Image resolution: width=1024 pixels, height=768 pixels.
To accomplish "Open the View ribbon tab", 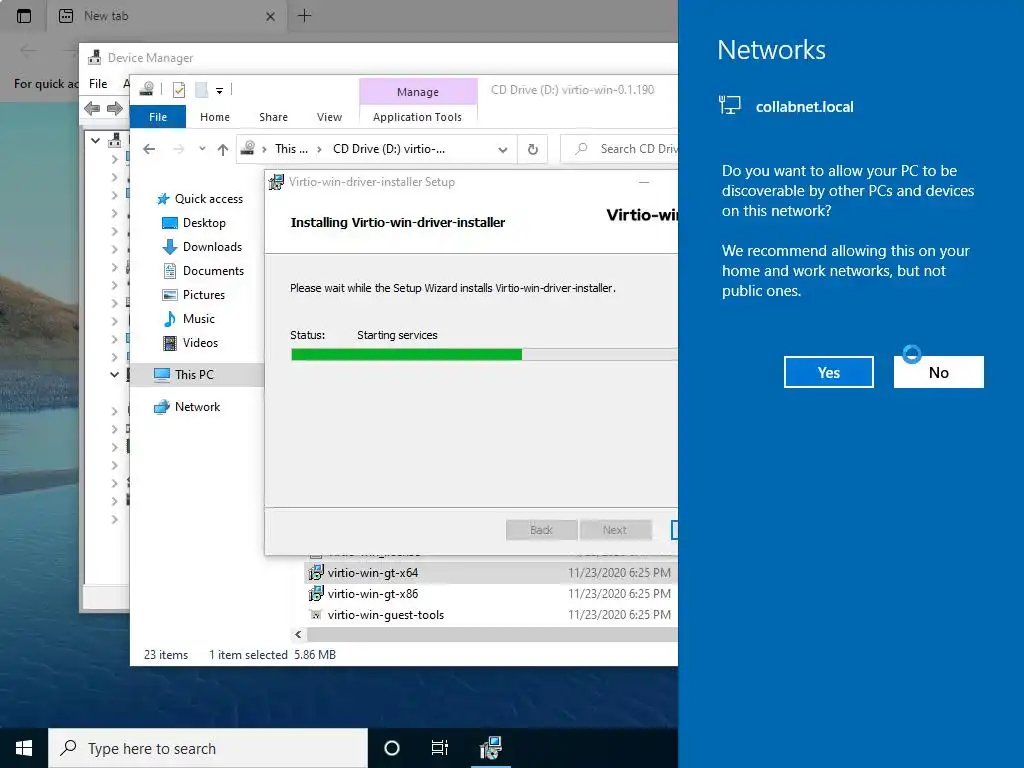I will click(329, 117).
